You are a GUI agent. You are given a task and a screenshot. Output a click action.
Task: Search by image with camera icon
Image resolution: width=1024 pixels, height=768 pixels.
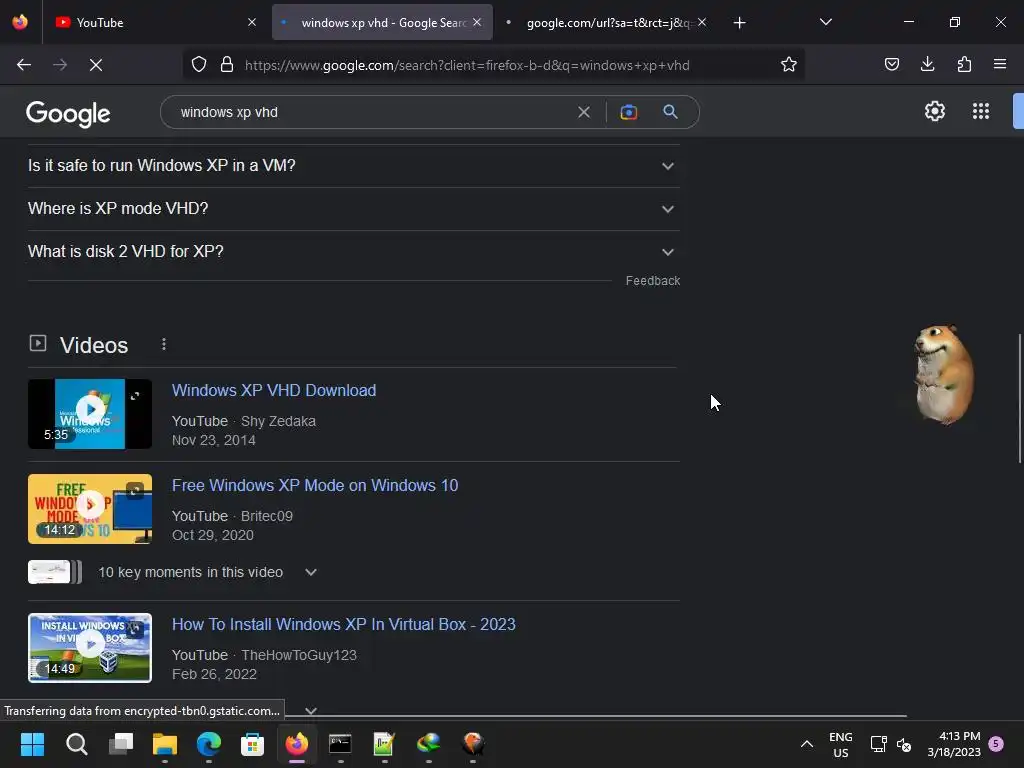pyautogui.click(x=628, y=112)
